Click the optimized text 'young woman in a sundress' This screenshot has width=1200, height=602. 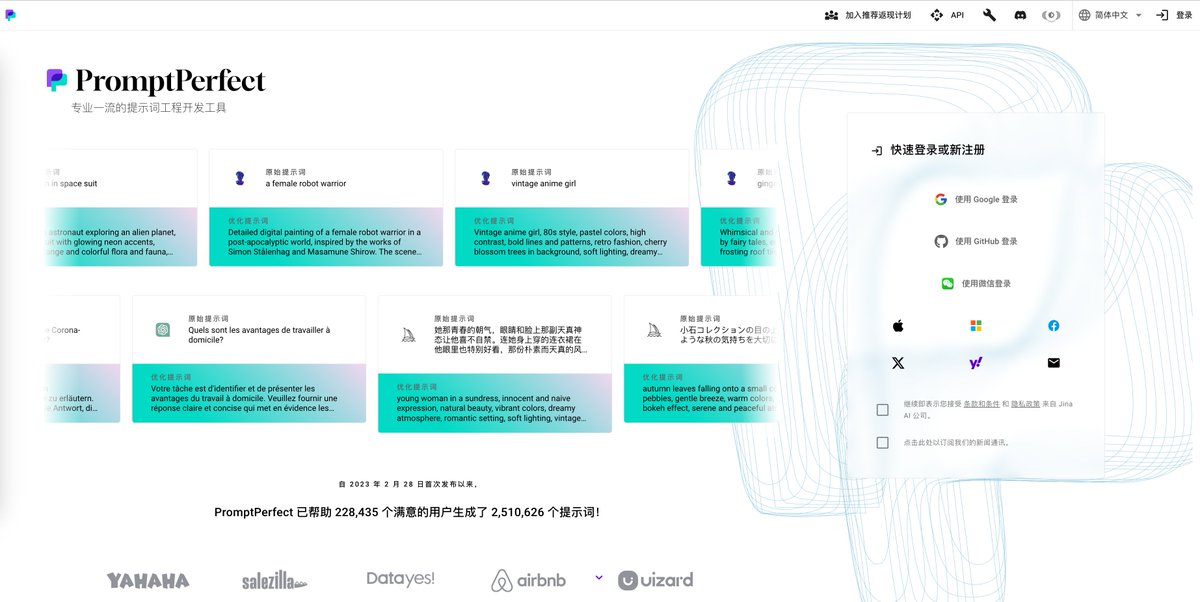click(x=490, y=408)
